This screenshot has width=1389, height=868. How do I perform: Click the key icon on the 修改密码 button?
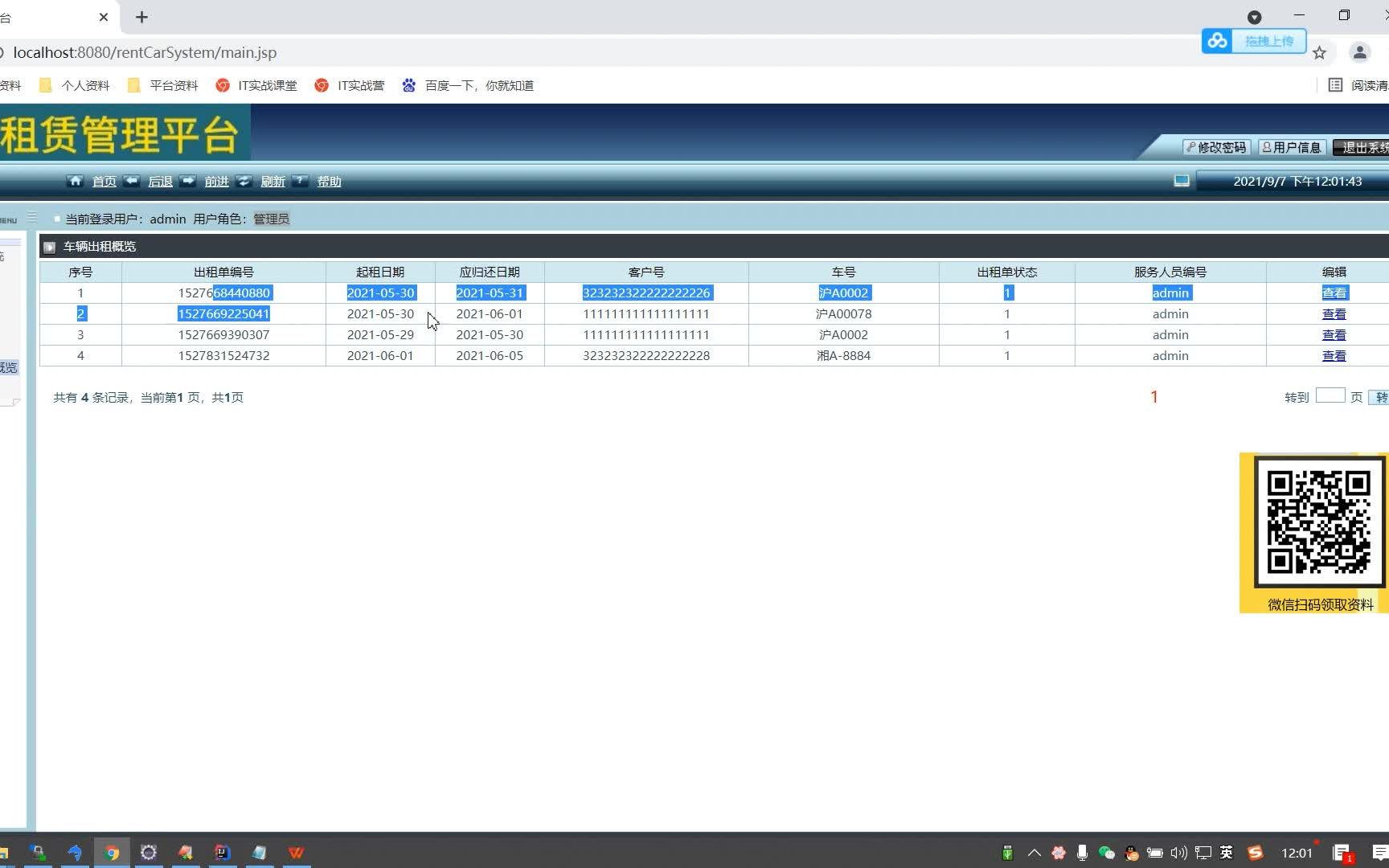pos(1189,147)
